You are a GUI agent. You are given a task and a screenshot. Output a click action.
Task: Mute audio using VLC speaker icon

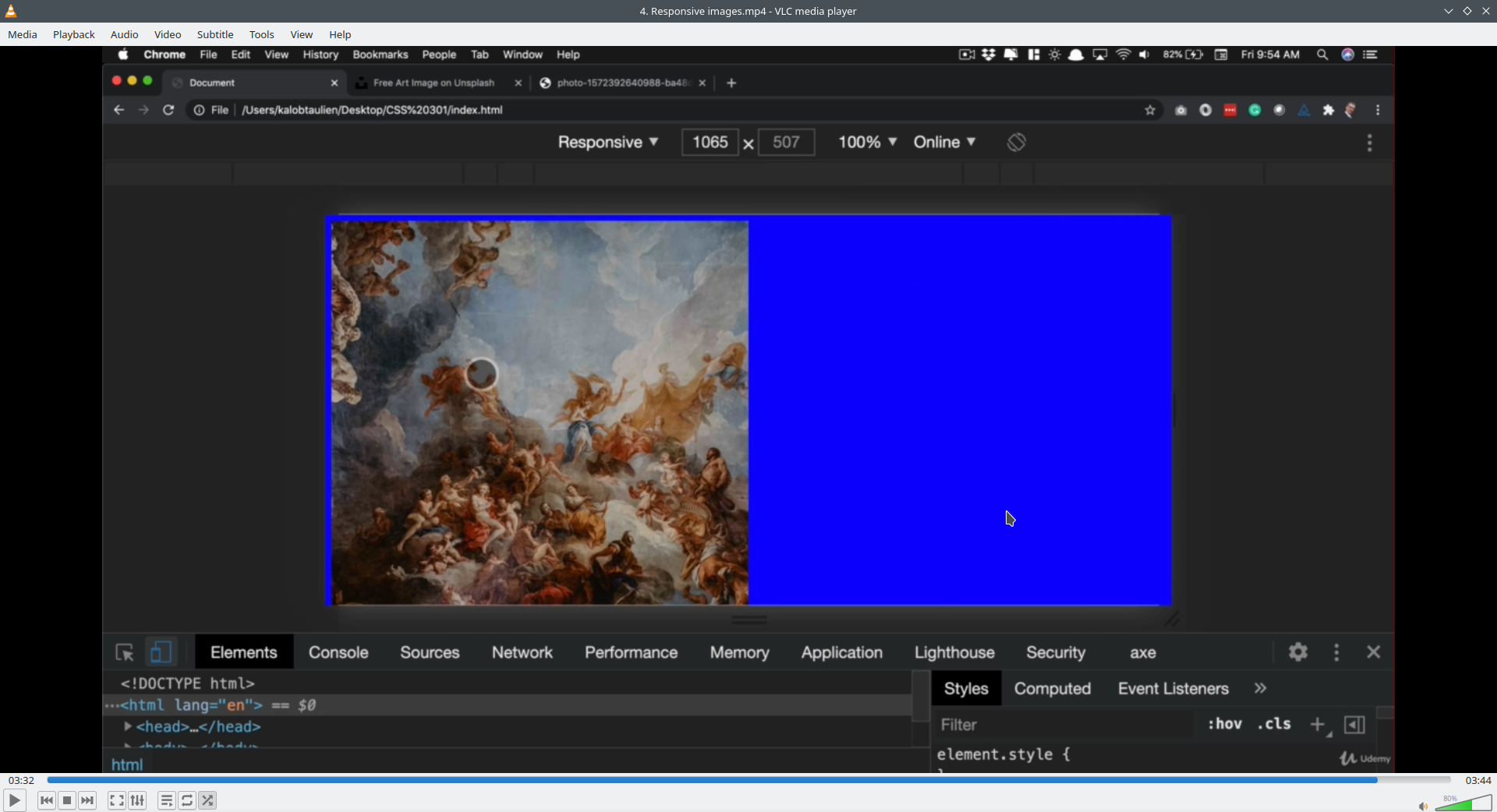click(1423, 806)
